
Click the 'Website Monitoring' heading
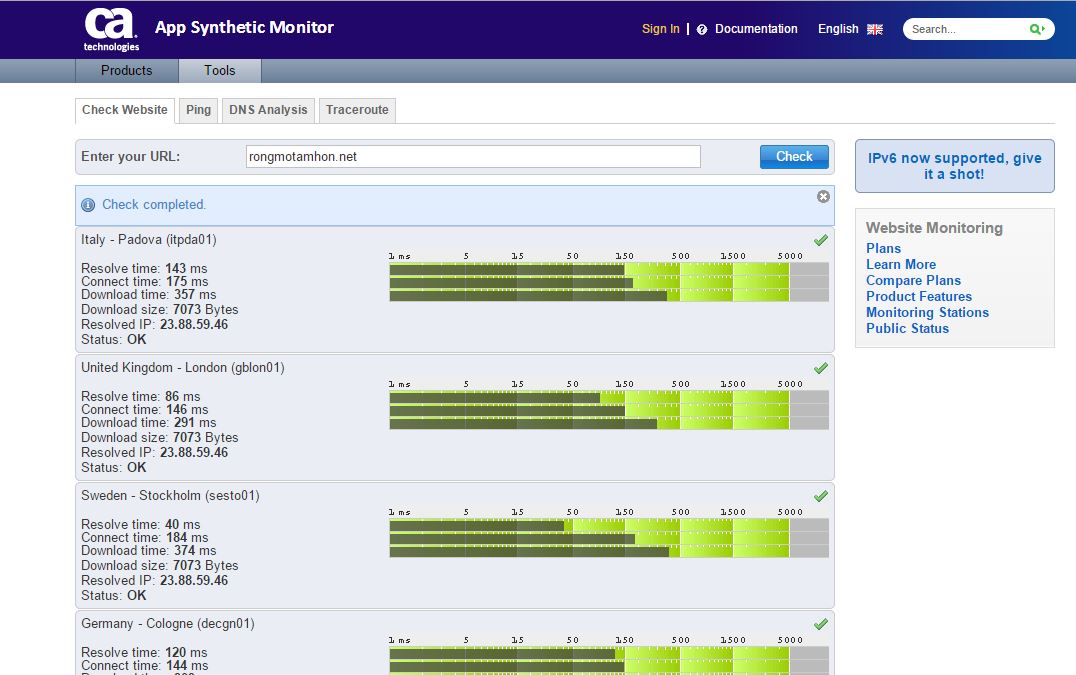point(934,228)
